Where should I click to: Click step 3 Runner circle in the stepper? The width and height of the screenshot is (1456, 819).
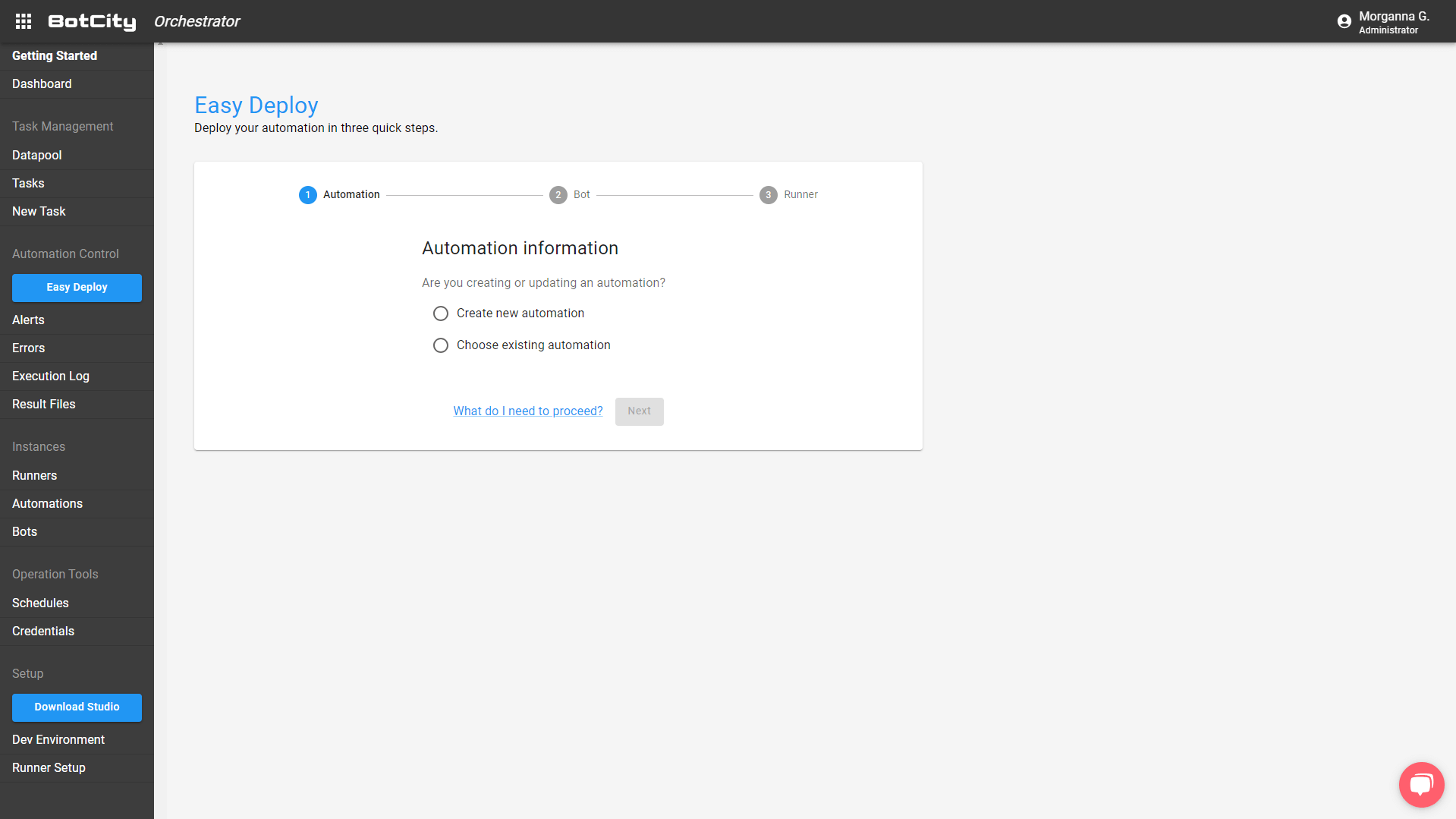[x=768, y=194]
